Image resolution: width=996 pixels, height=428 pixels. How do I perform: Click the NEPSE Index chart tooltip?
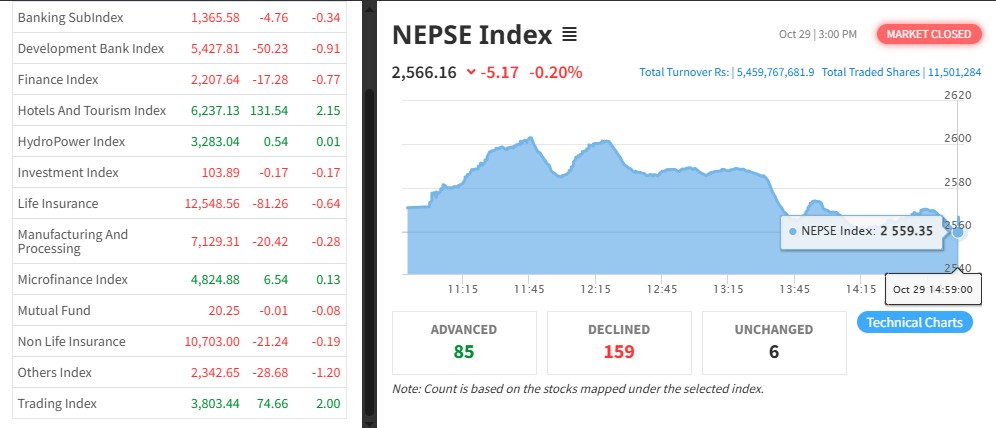click(x=860, y=231)
